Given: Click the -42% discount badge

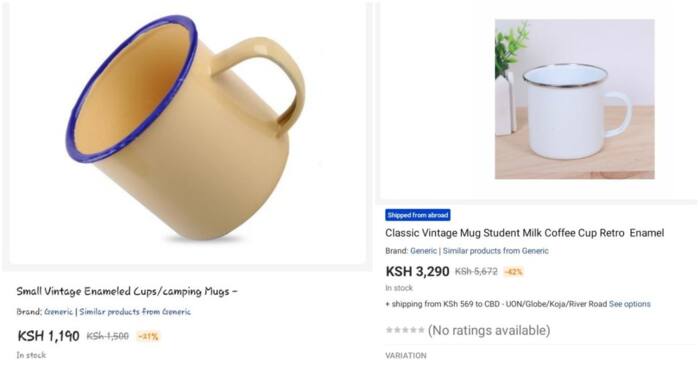Looking at the screenshot, I should pos(513,272).
